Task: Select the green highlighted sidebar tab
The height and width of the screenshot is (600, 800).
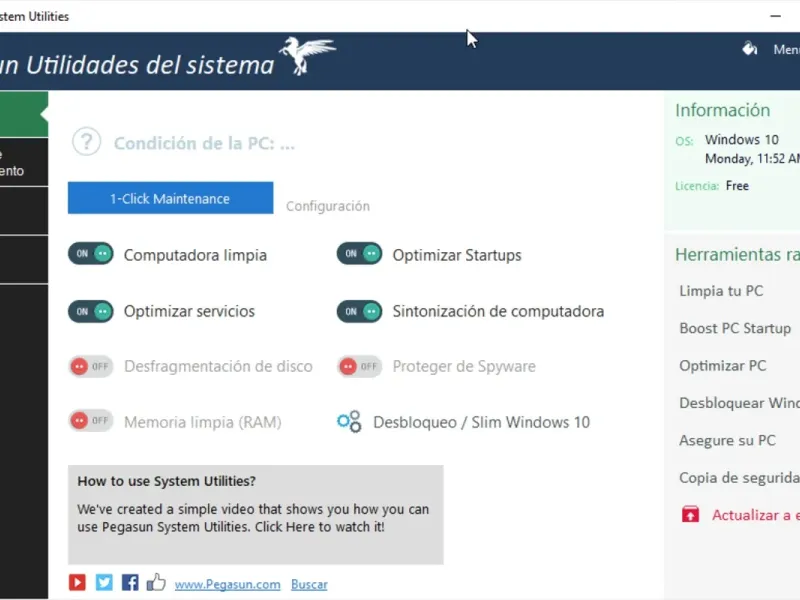Action: [24, 114]
